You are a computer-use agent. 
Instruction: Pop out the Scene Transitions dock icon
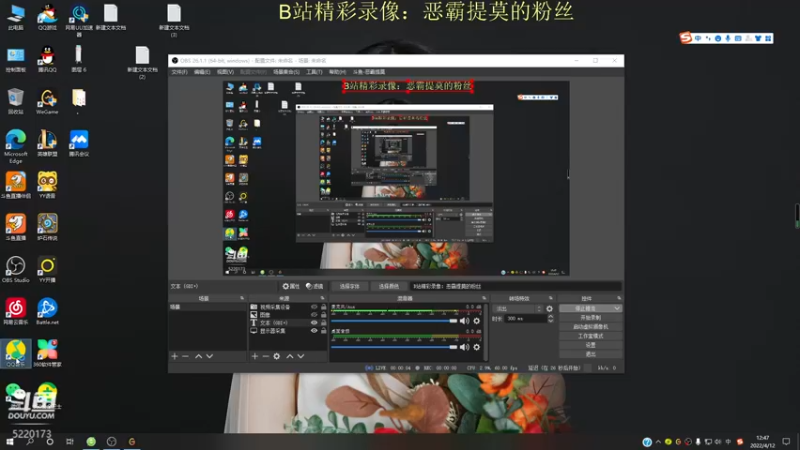551,298
